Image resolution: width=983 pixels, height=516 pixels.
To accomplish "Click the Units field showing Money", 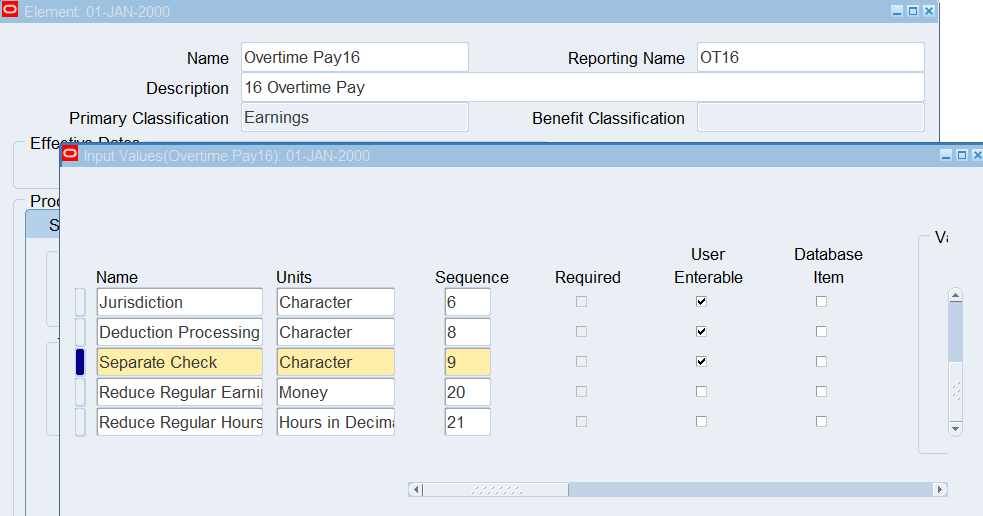I will (x=335, y=392).
